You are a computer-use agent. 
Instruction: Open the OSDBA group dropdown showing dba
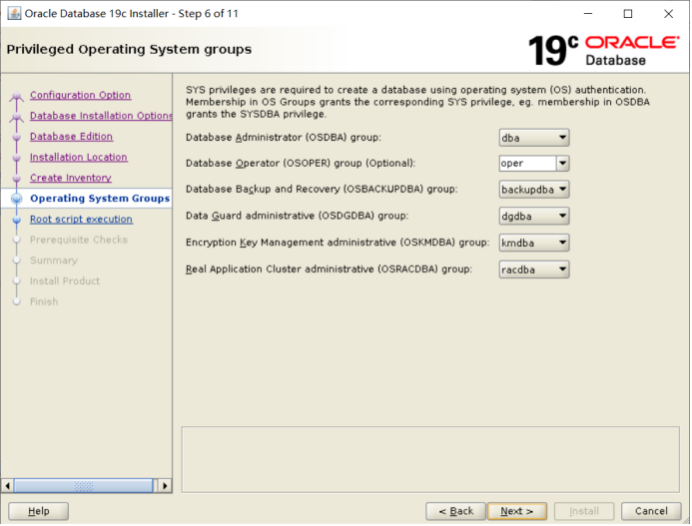(x=534, y=138)
